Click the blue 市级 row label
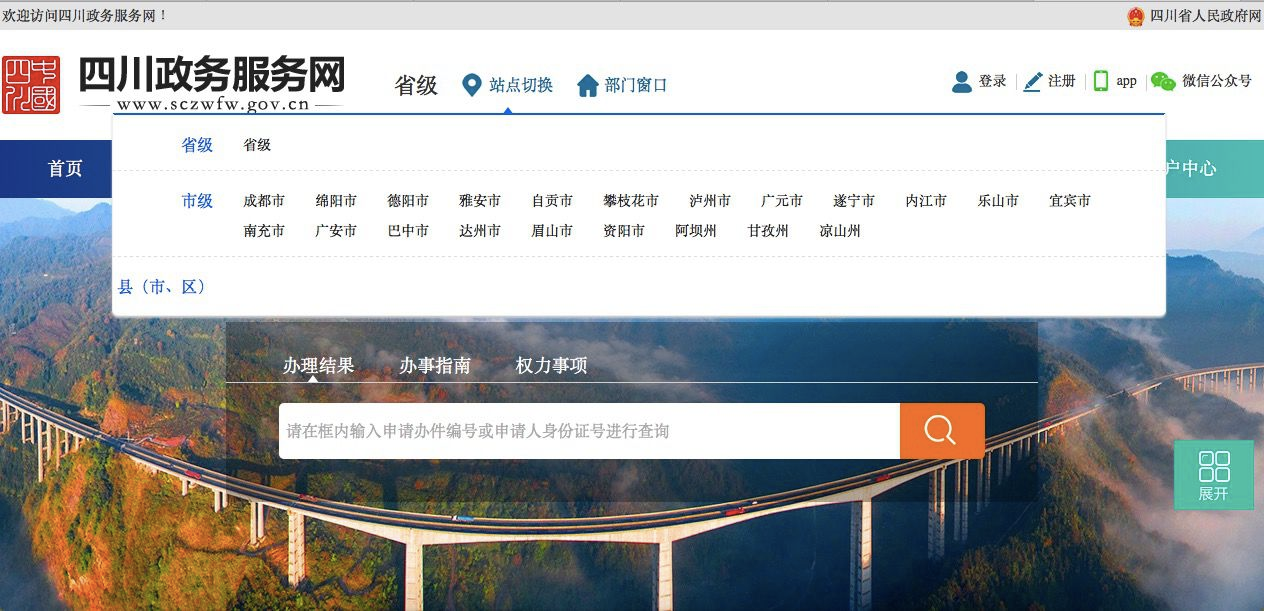 [197, 201]
